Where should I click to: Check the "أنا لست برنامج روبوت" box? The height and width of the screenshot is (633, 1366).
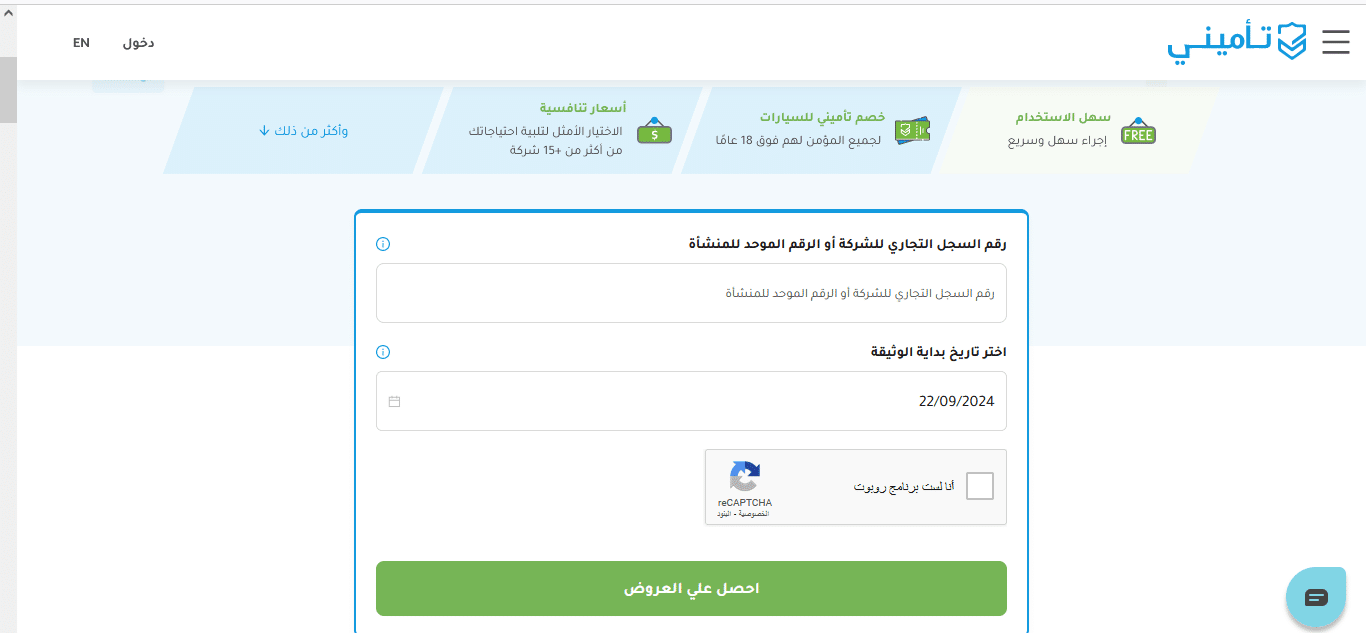(980, 486)
